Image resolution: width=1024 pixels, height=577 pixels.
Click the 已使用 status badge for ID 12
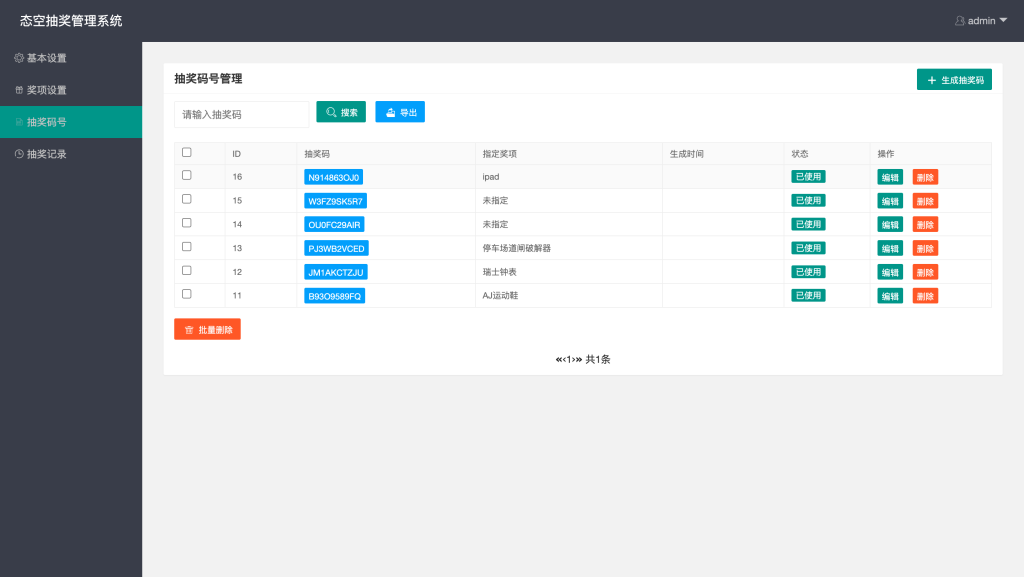pyautogui.click(x=807, y=271)
